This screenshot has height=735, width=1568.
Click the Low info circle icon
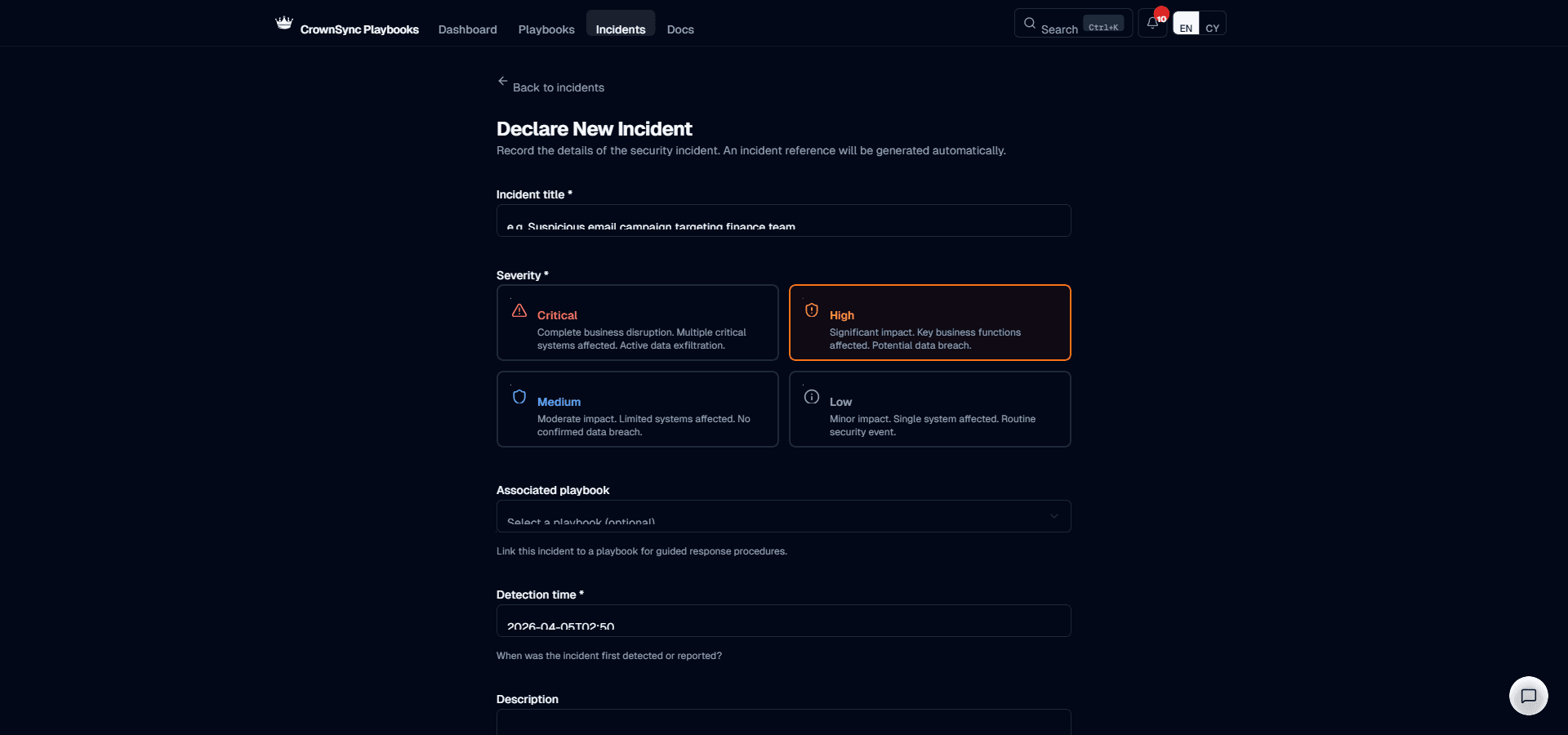point(812,397)
